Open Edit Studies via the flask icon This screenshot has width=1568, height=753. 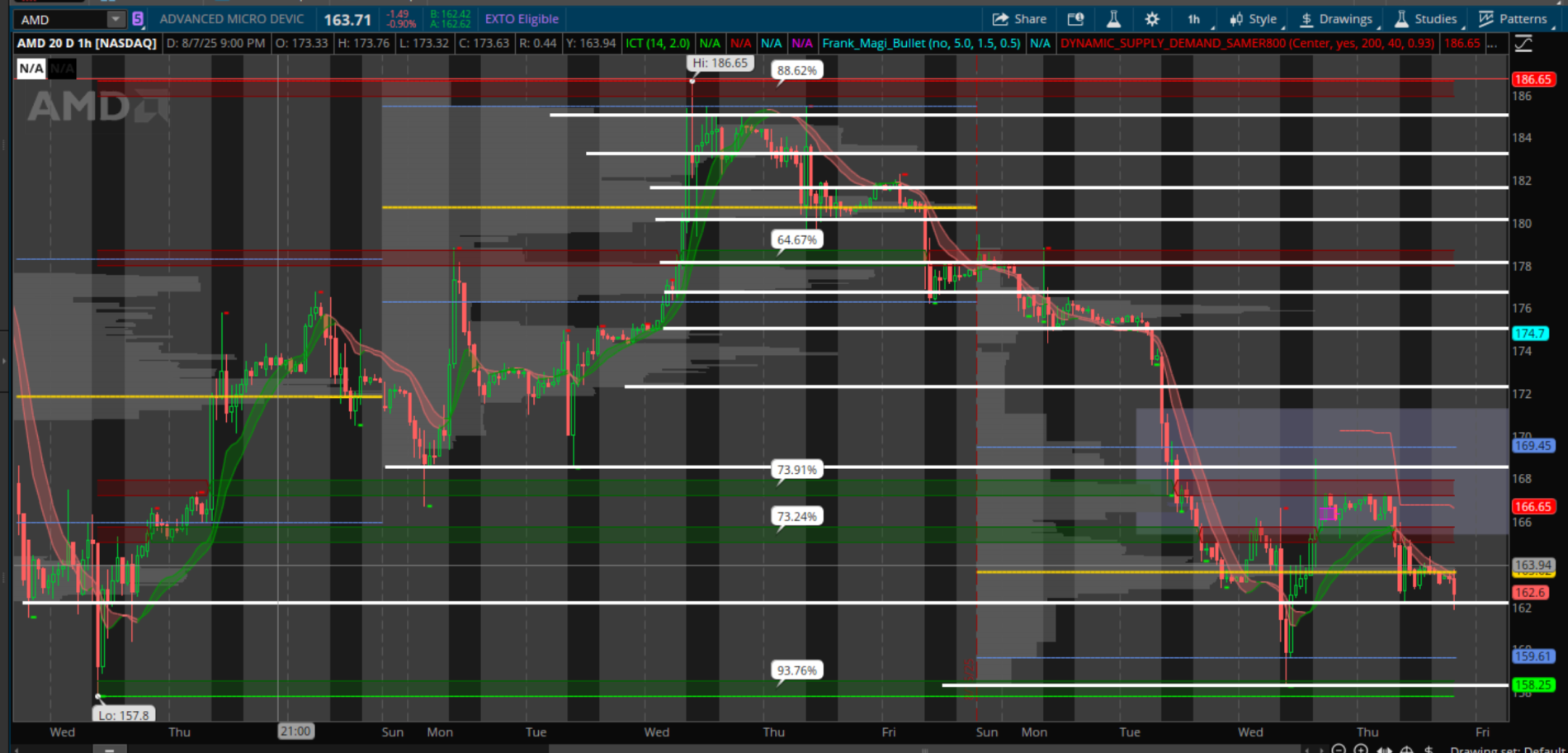tap(1113, 19)
